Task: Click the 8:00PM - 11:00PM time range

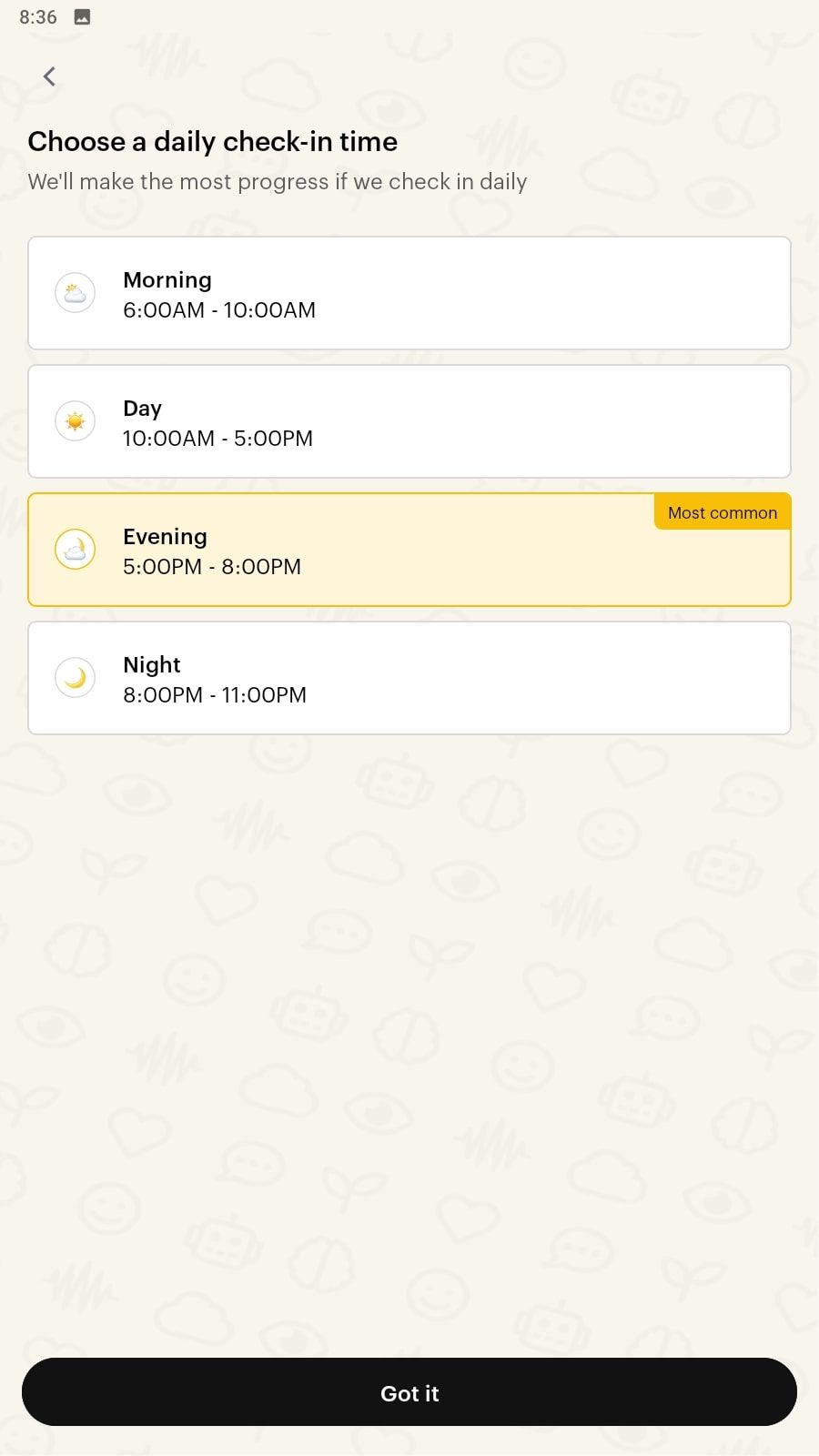Action: 215,695
